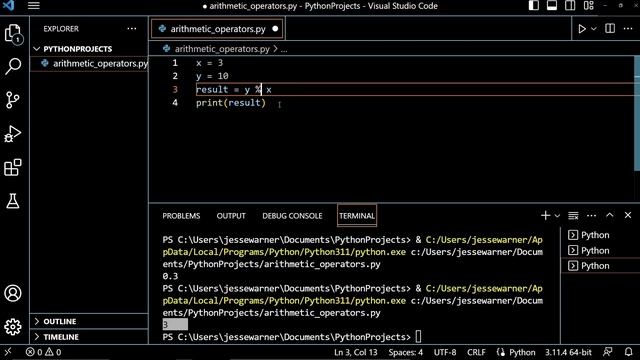Image resolution: width=640 pixels, height=360 pixels.
Task: Switch to the OUTPUT tab
Action: (x=231, y=216)
